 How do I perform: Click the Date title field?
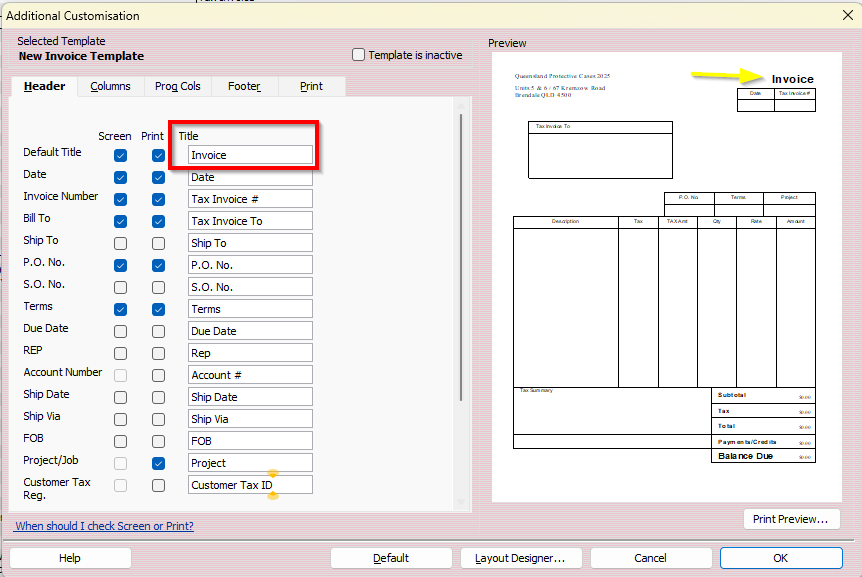(x=250, y=177)
